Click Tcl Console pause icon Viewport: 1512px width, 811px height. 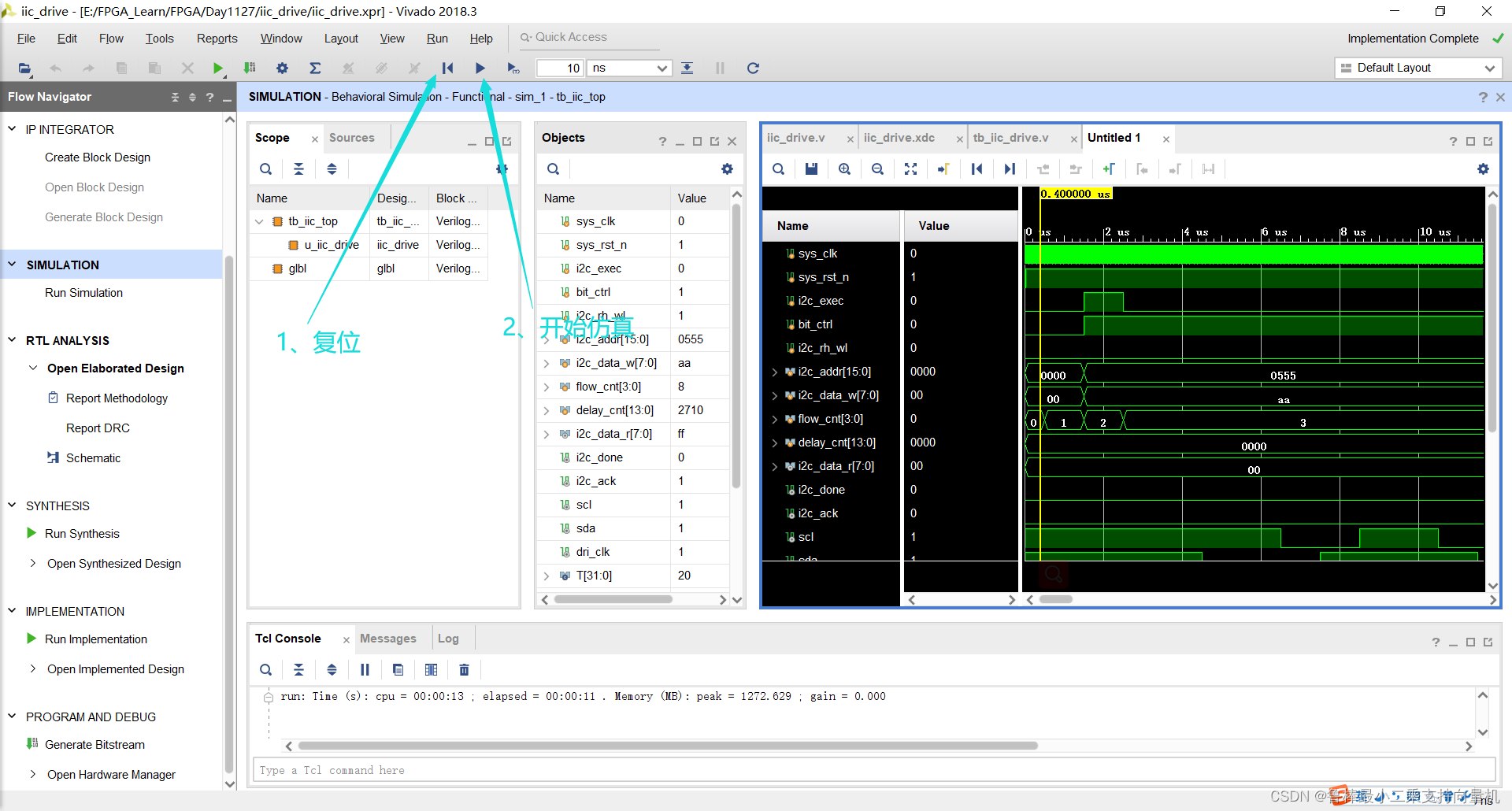[365, 670]
